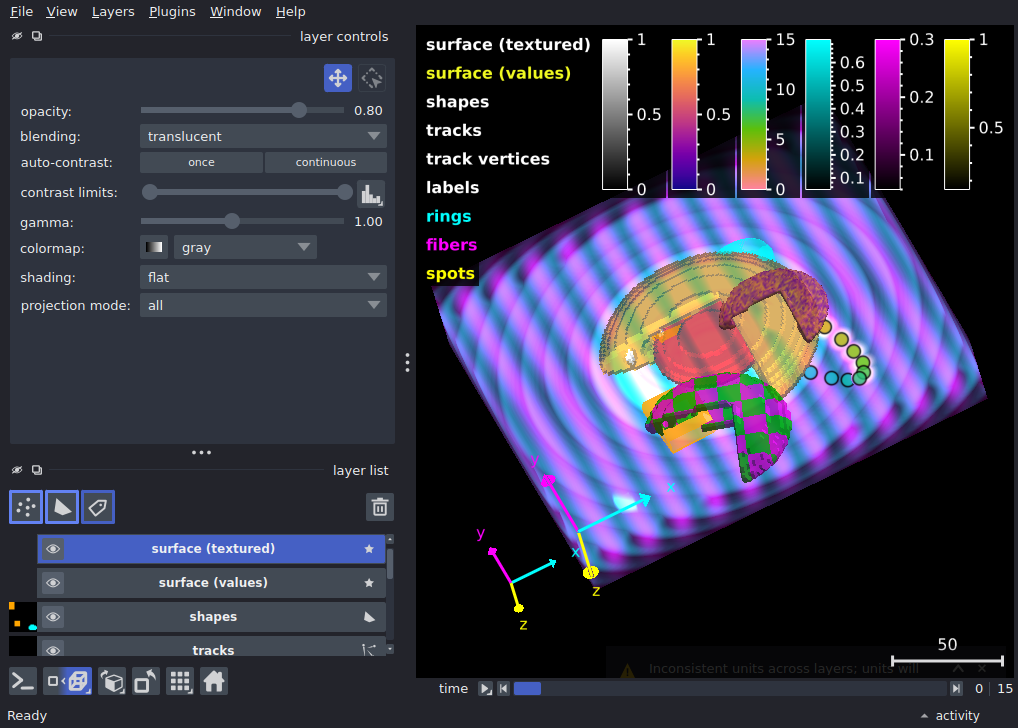Viewport: 1018px width, 728px height.
Task: Expand the activity panel
Action: [950, 716]
